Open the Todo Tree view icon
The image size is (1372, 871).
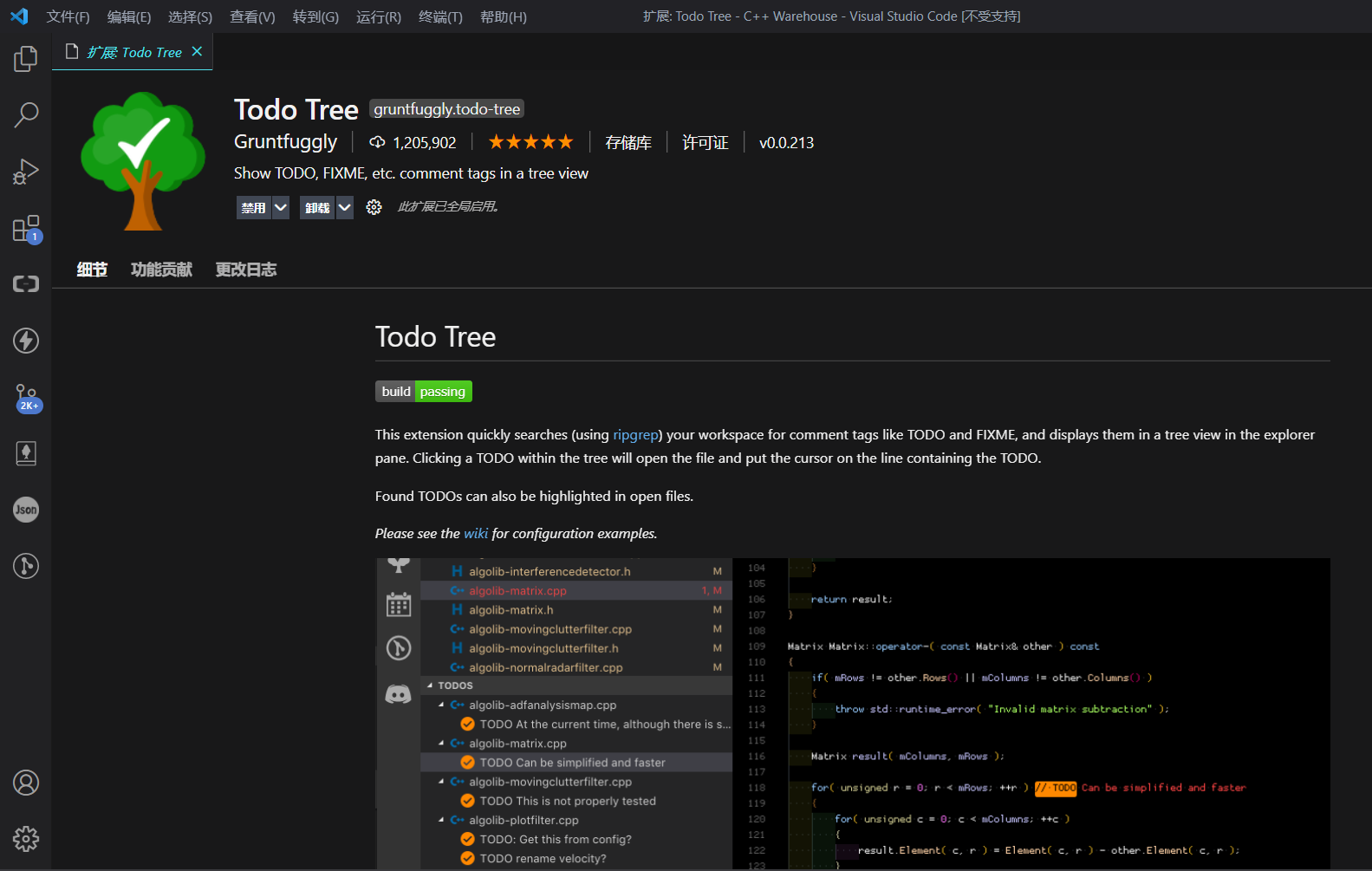tap(26, 453)
